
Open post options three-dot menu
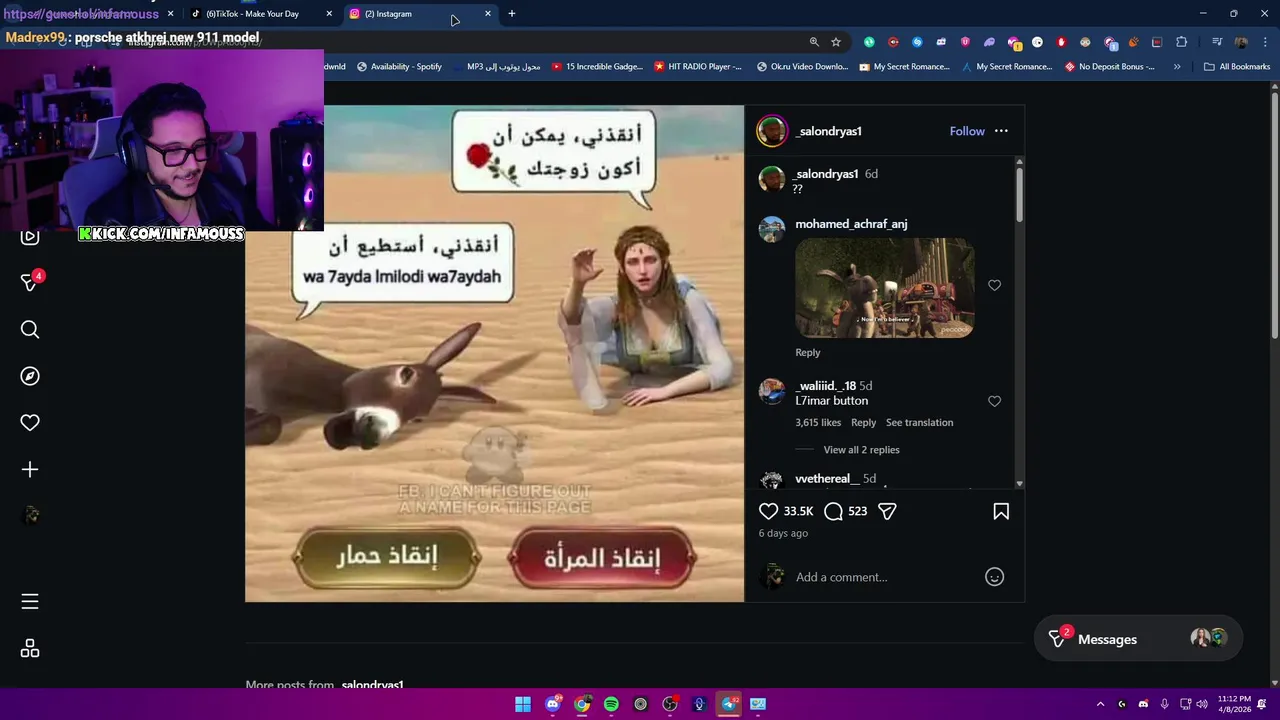1001,131
